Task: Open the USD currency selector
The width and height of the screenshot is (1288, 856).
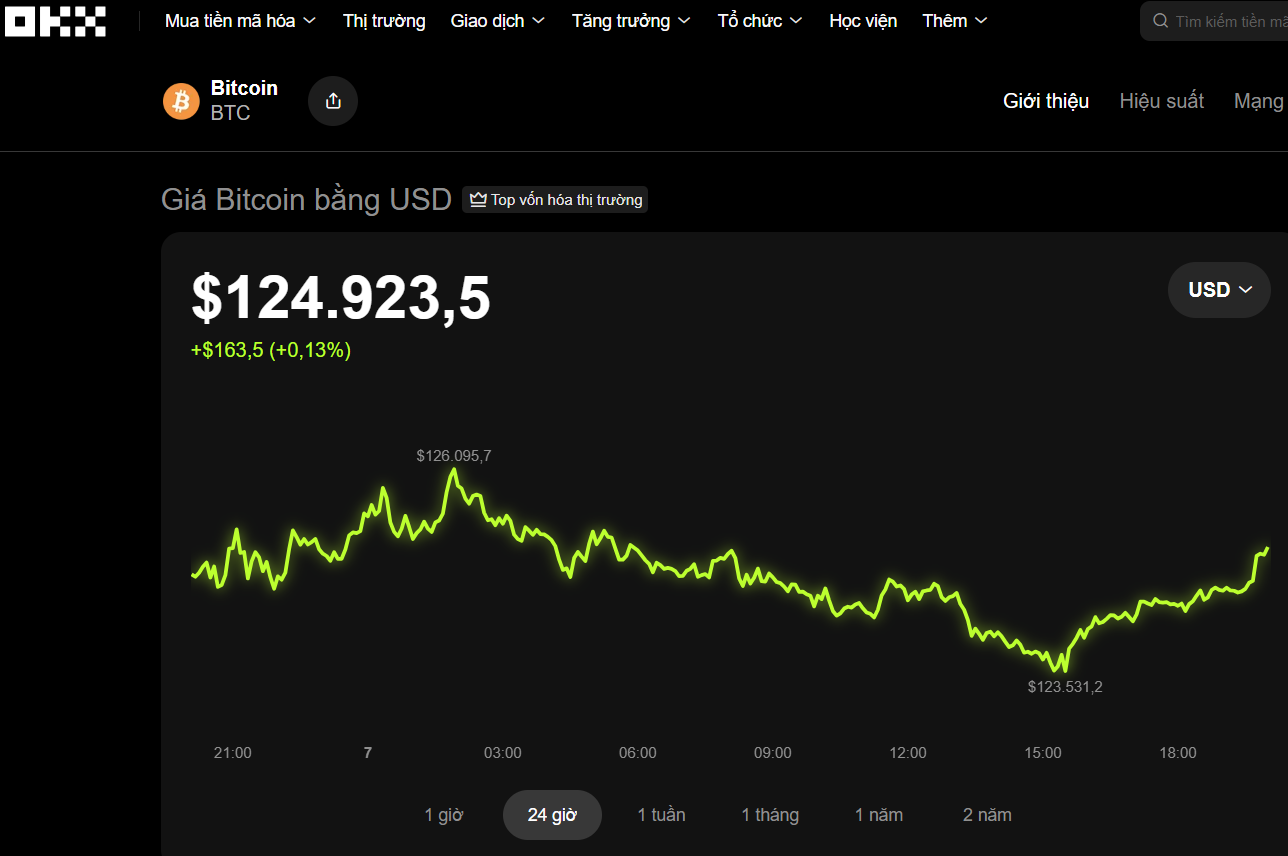Action: point(1219,290)
